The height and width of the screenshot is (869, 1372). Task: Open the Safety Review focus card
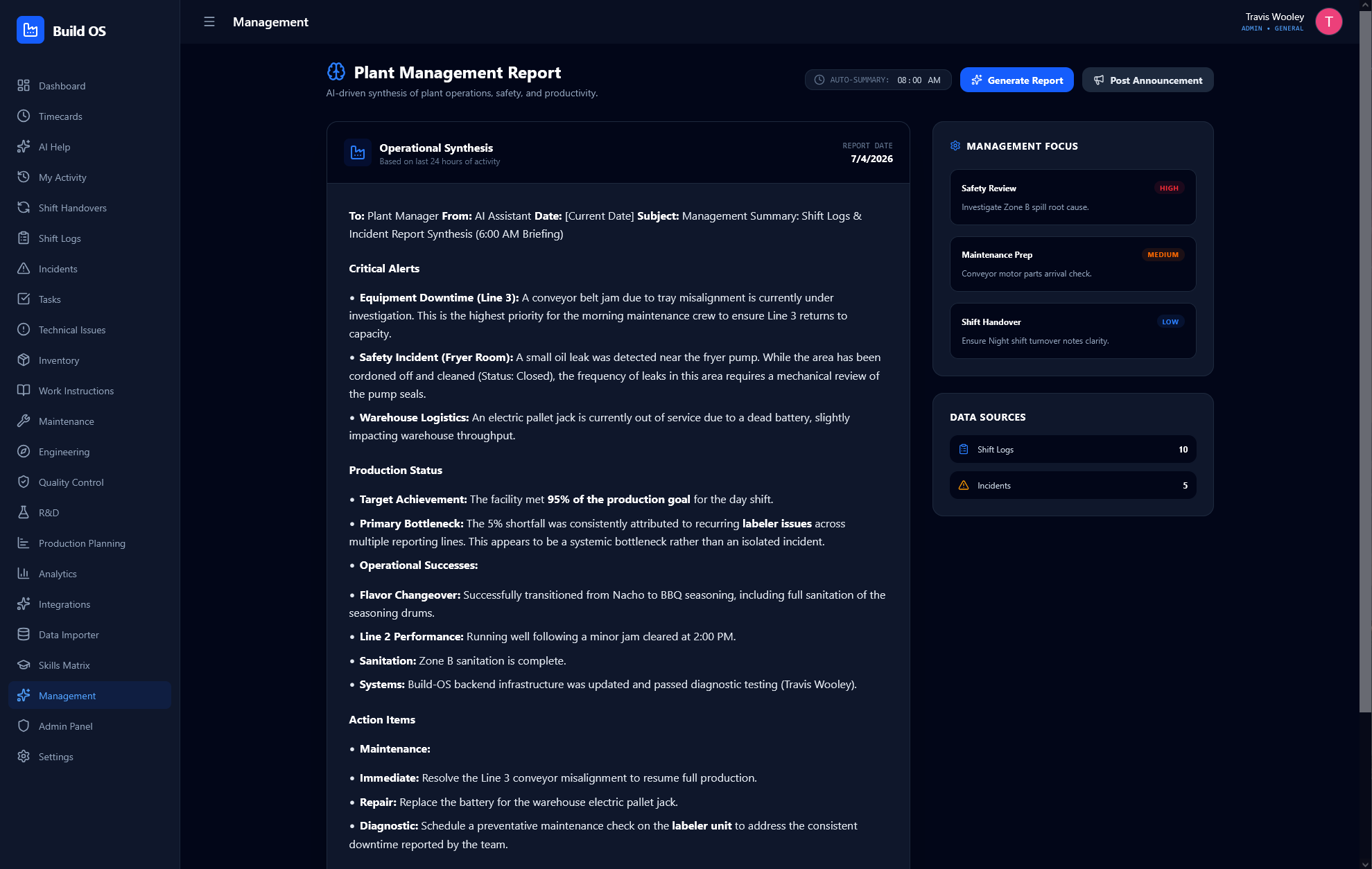coord(1073,197)
